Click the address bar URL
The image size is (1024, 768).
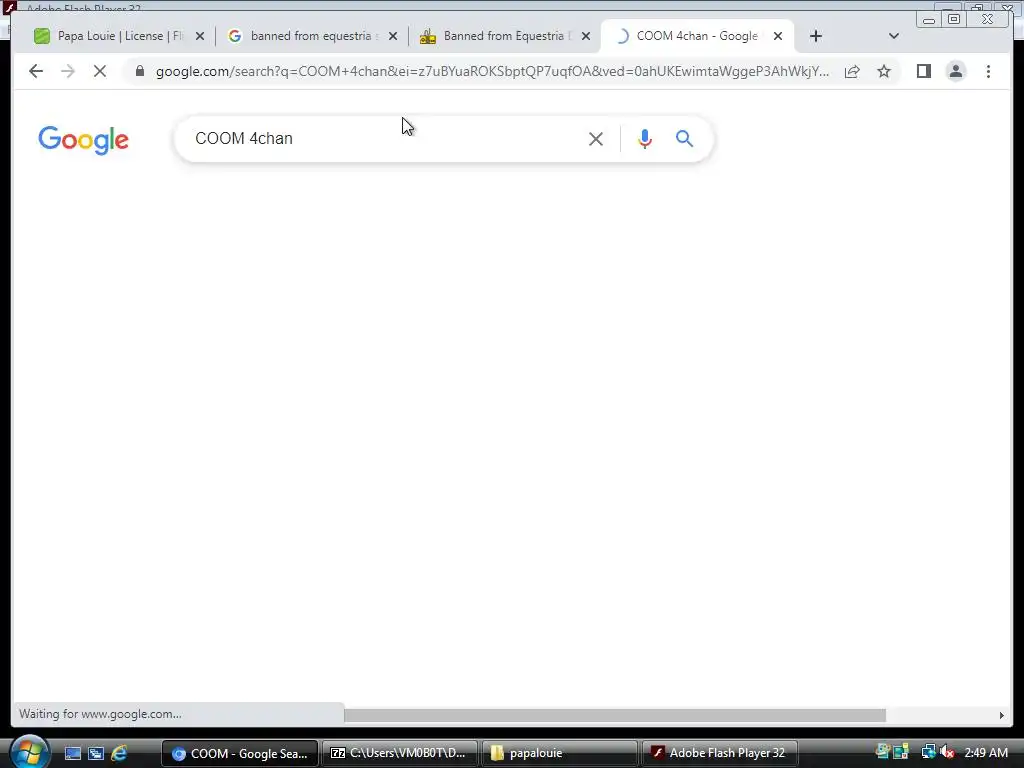click(x=492, y=71)
